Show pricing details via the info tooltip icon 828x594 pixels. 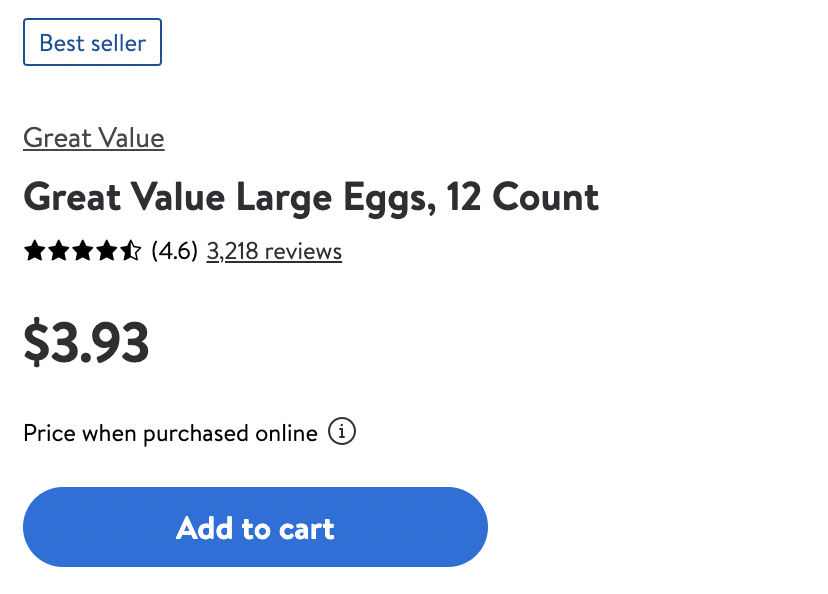(343, 431)
